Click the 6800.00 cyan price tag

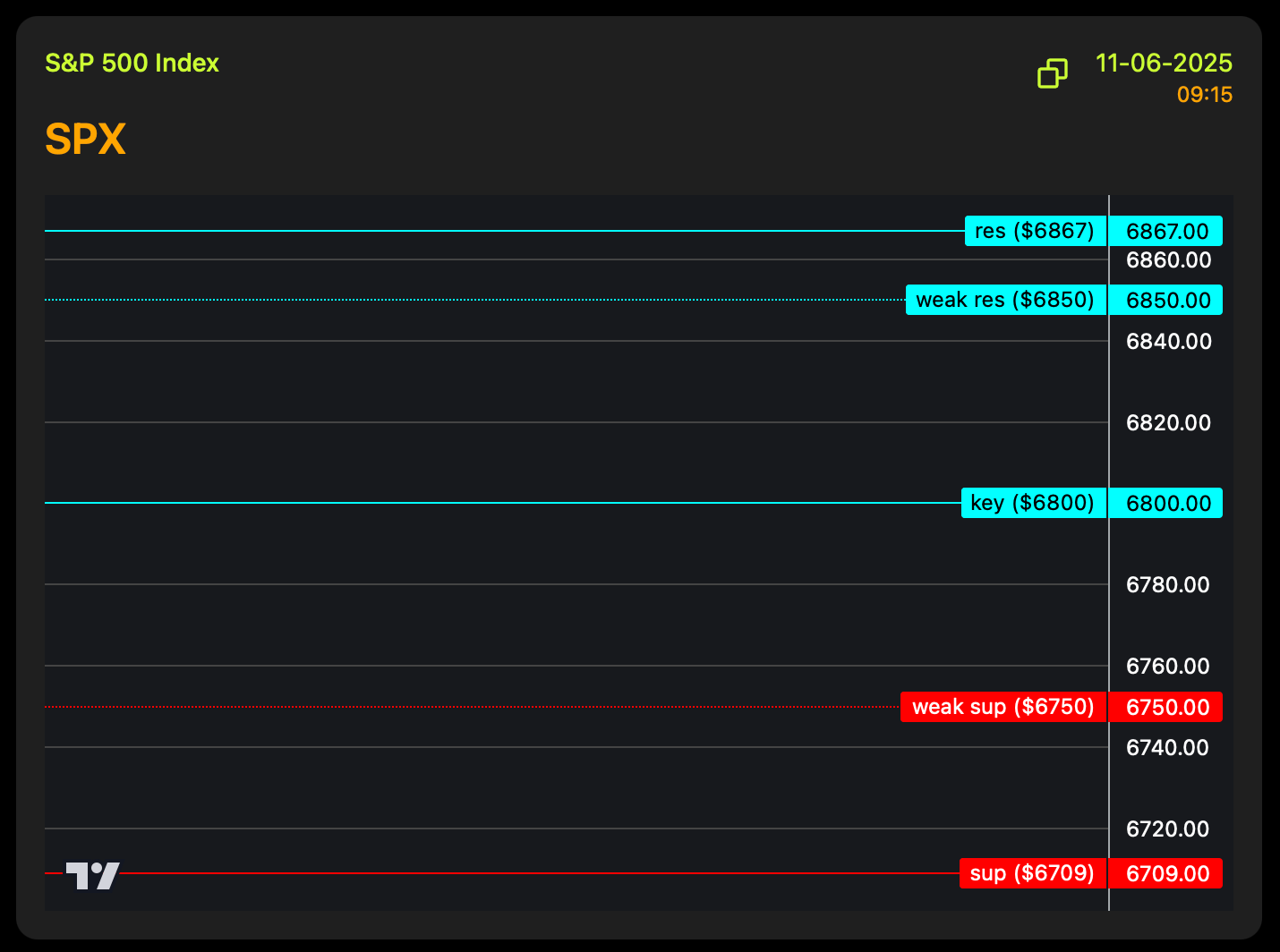click(x=1166, y=503)
